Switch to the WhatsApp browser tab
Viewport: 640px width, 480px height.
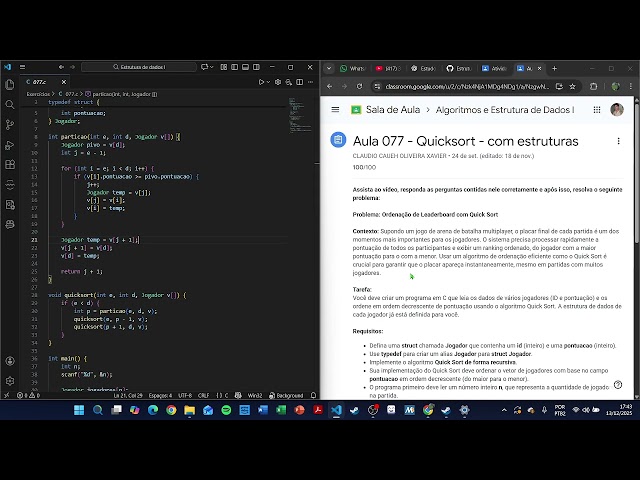353,69
